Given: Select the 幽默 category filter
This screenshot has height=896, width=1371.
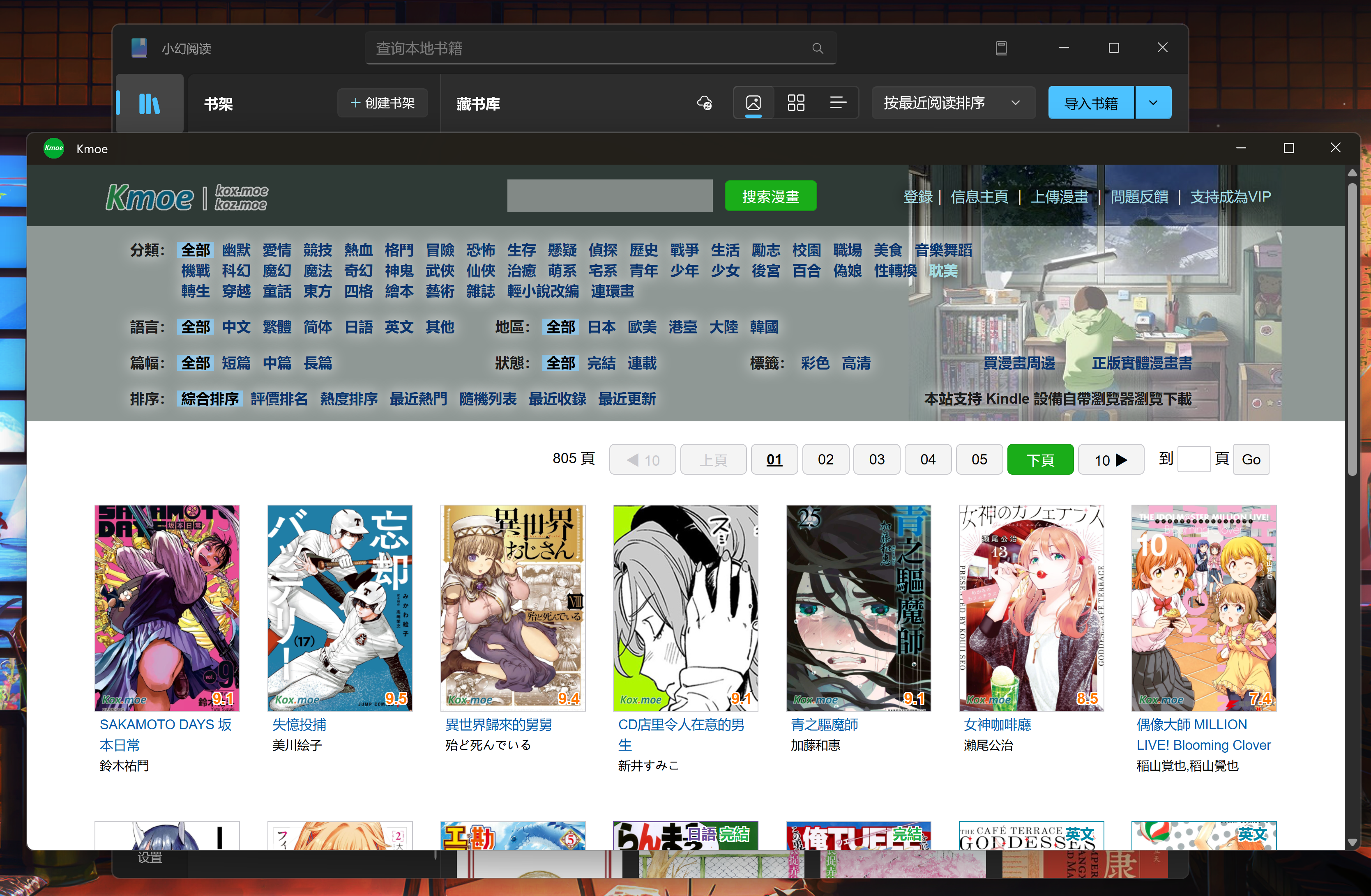Looking at the screenshot, I should click(236, 250).
